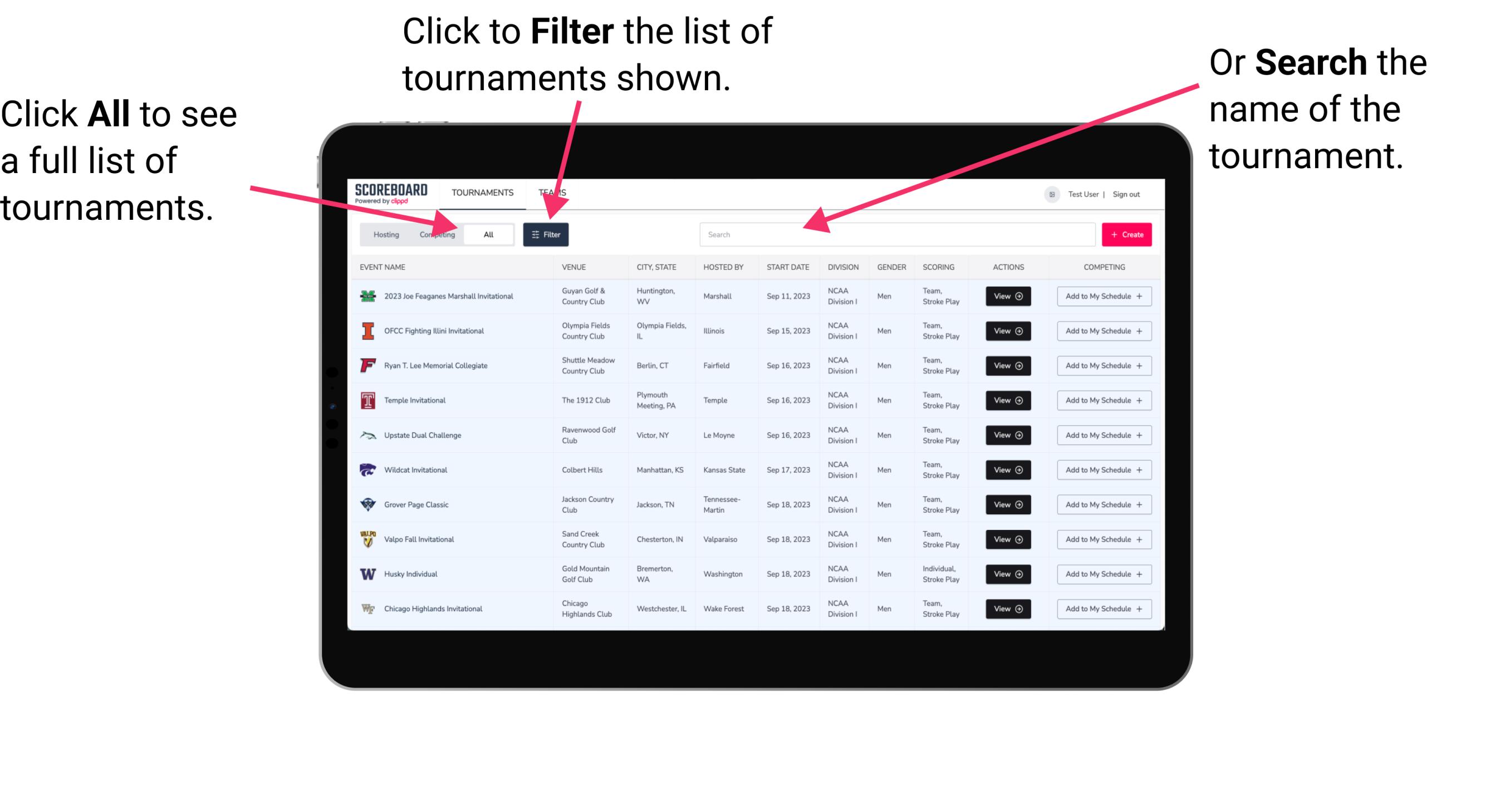Expand the Filter options panel
Image resolution: width=1510 pixels, height=812 pixels.
pyautogui.click(x=547, y=234)
